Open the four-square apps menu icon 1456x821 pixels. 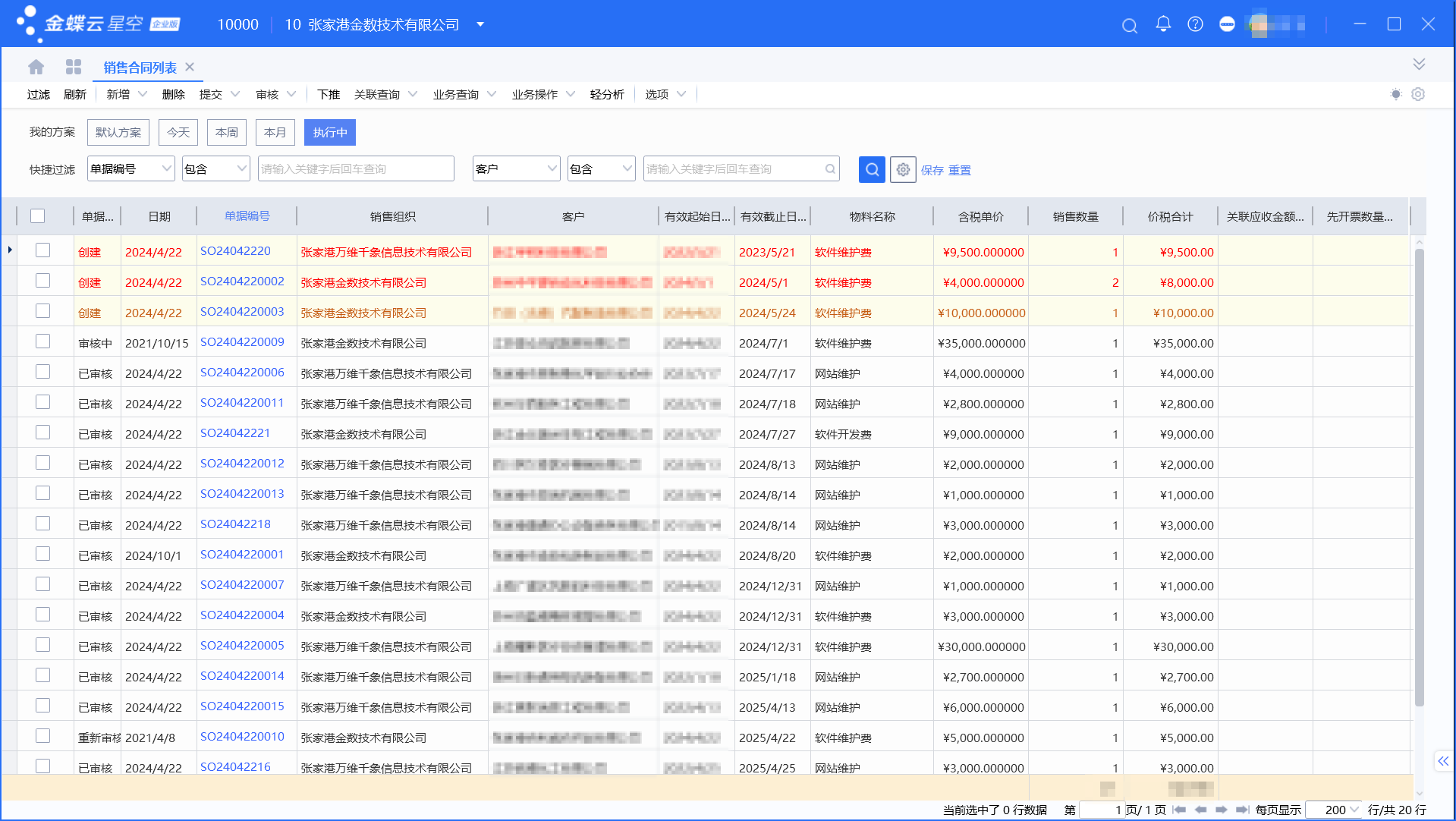click(73, 67)
